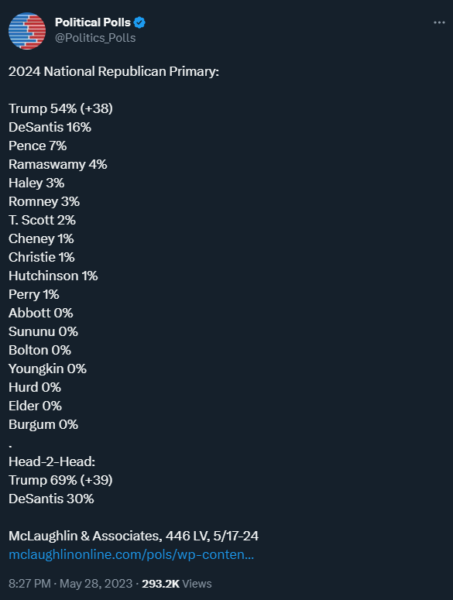Click the 2024 National Republican Primary heading
Image resolution: width=453 pixels, height=600 pixels.
[x=114, y=72]
